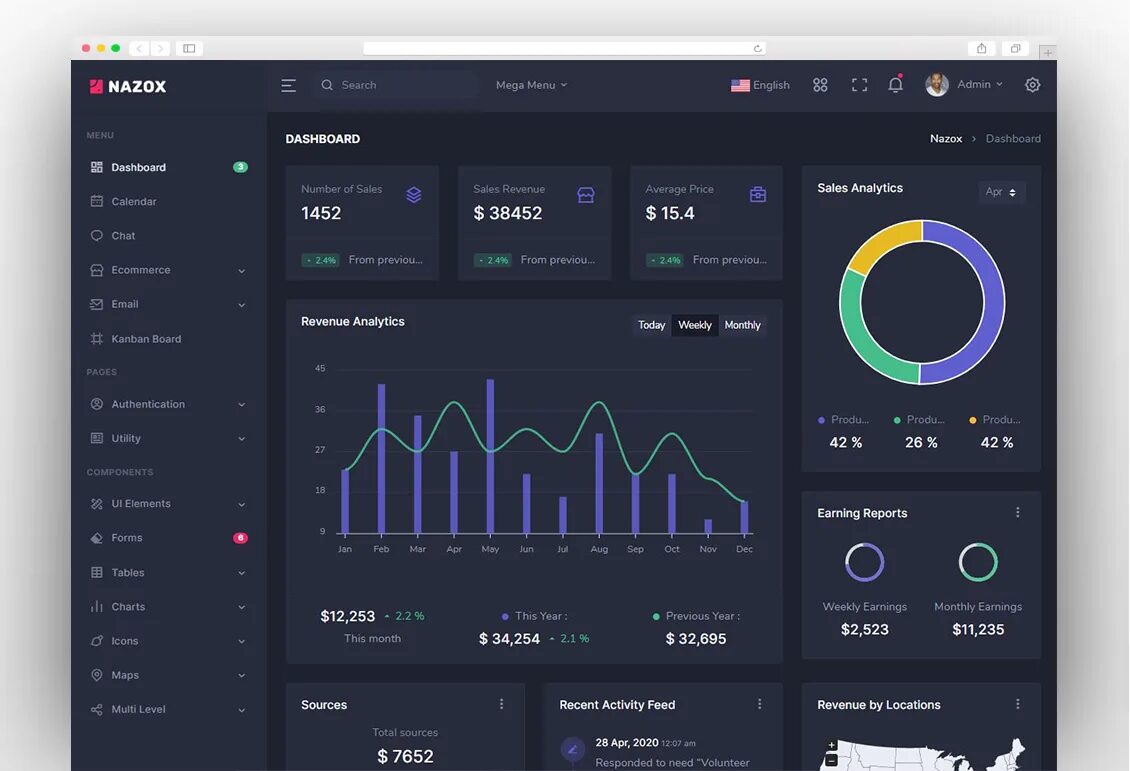Open Sources card three-dot menu

pos(502,704)
